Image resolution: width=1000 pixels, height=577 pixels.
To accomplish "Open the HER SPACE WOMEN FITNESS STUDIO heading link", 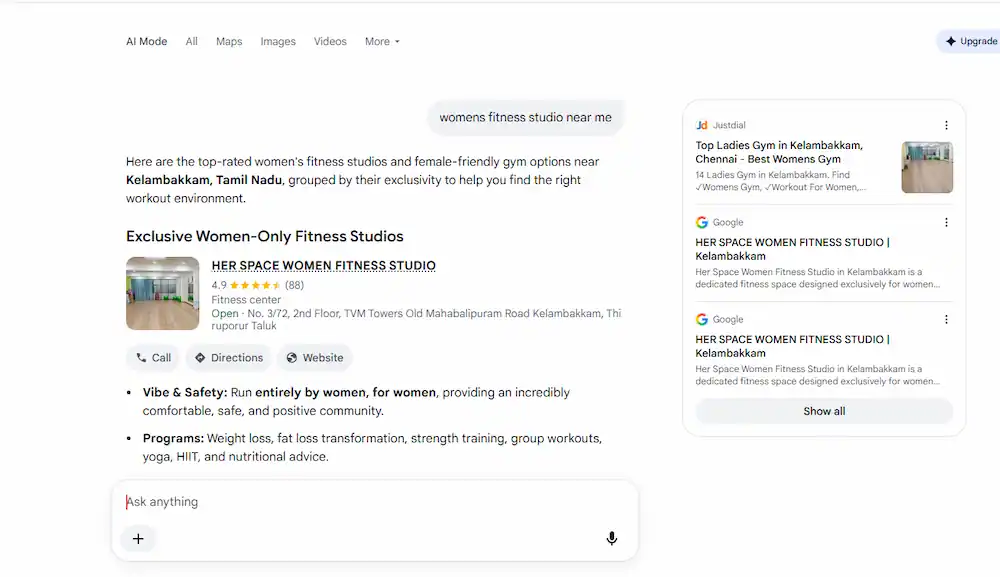I will pyautogui.click(x=323, y=265).
